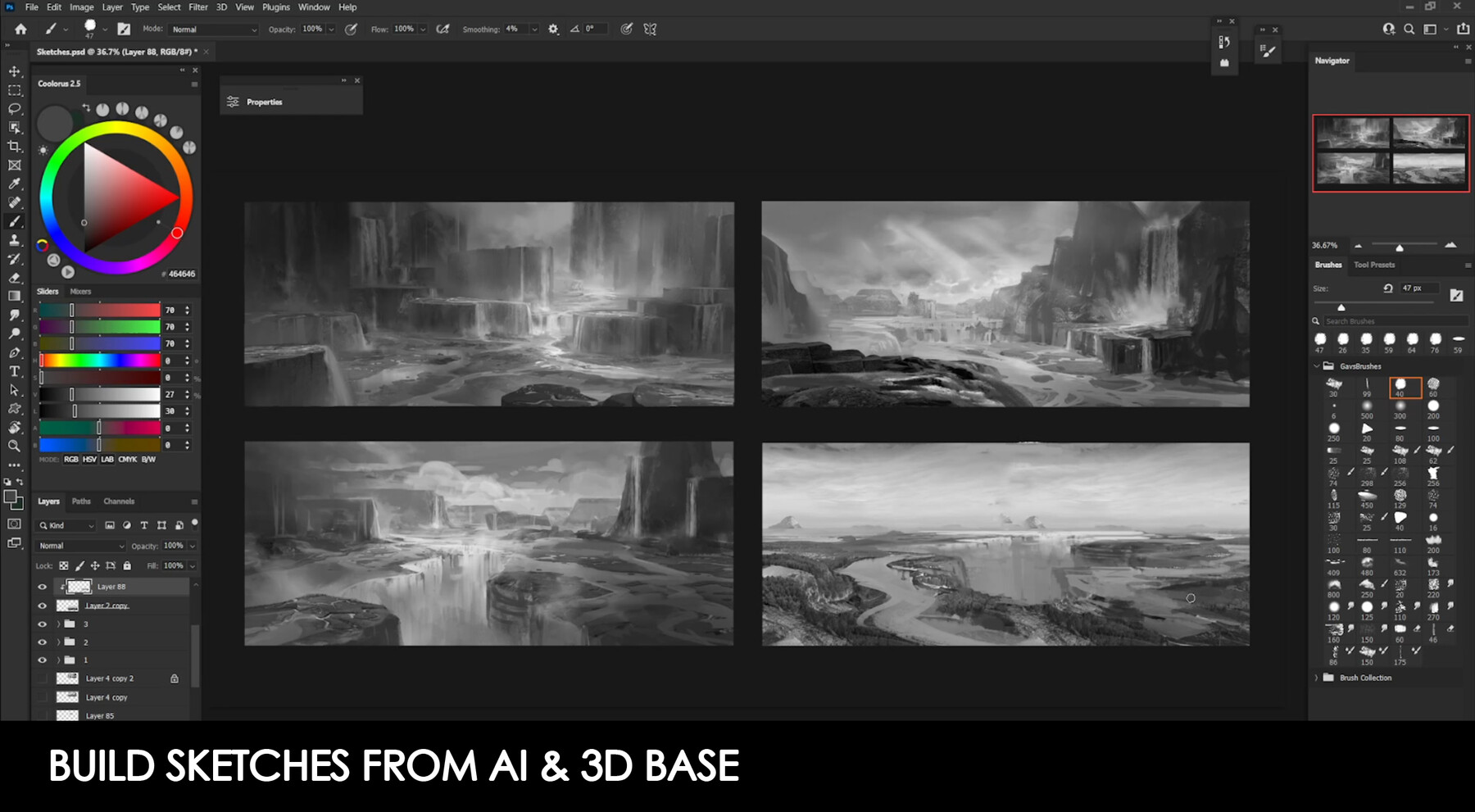Select the Type tool
The width and height of the screenshot is (1475, 812).
coord(14,371)
